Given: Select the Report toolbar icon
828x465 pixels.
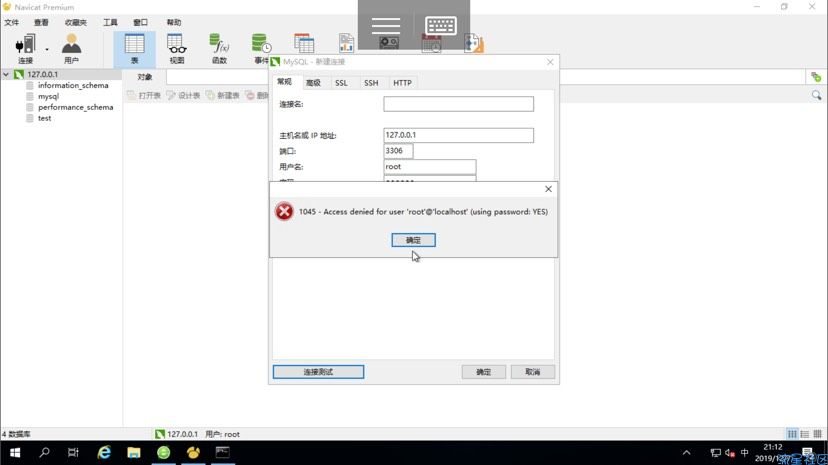Looking at the screenshot, I should pos(346,43).
